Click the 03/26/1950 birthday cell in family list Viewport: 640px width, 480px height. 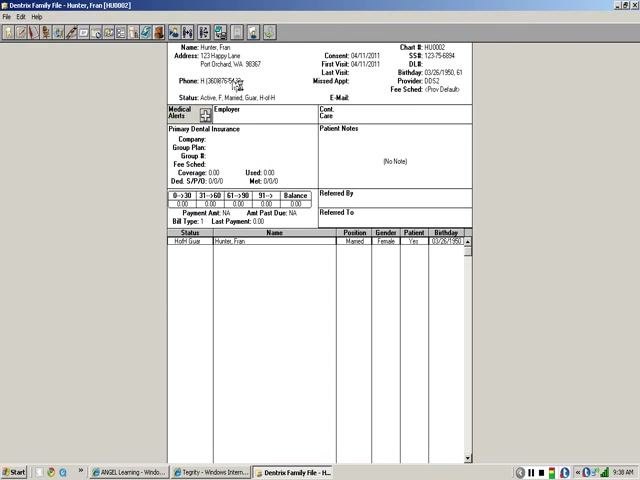tap(446, 241)
